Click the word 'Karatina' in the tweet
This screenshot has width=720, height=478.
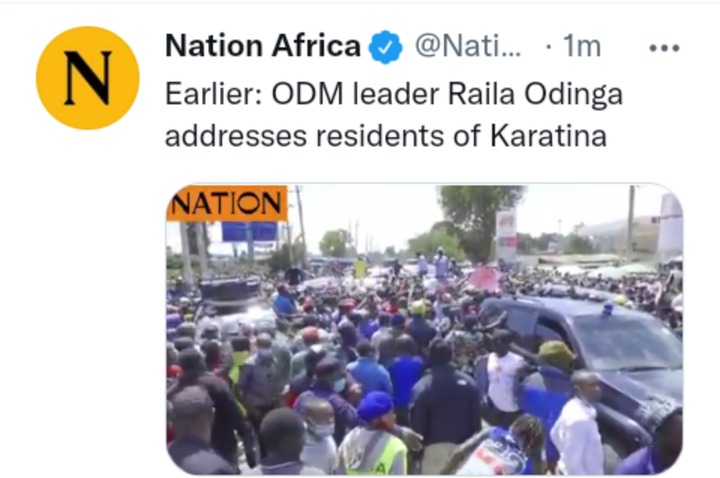[x=548, y=136]
